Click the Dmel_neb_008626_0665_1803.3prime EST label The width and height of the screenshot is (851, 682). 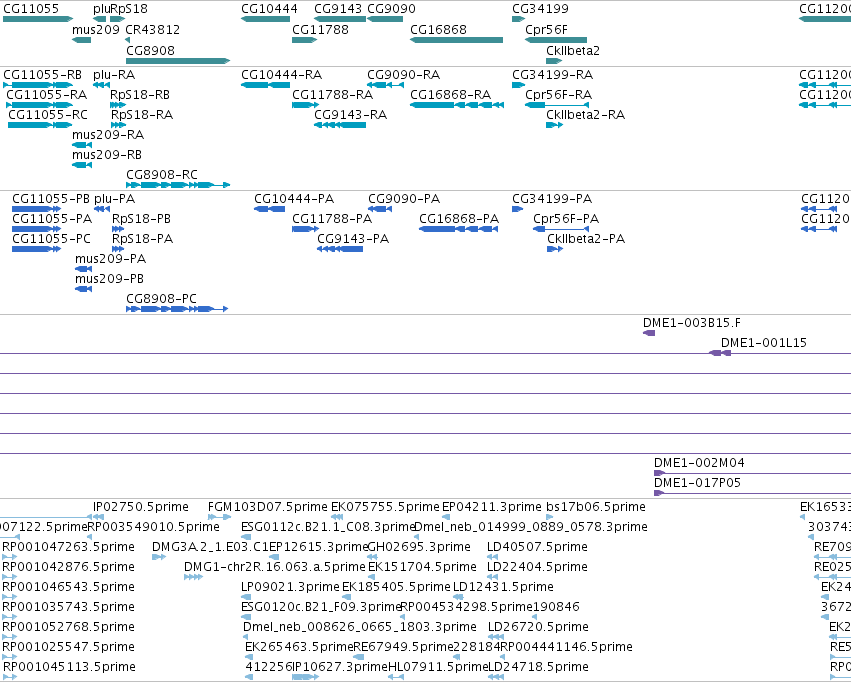[360, 627]
